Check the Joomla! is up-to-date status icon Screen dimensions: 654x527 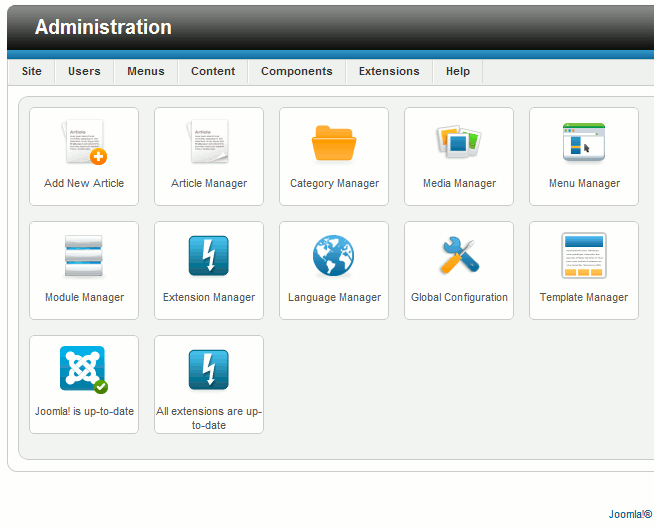(84, 371)
